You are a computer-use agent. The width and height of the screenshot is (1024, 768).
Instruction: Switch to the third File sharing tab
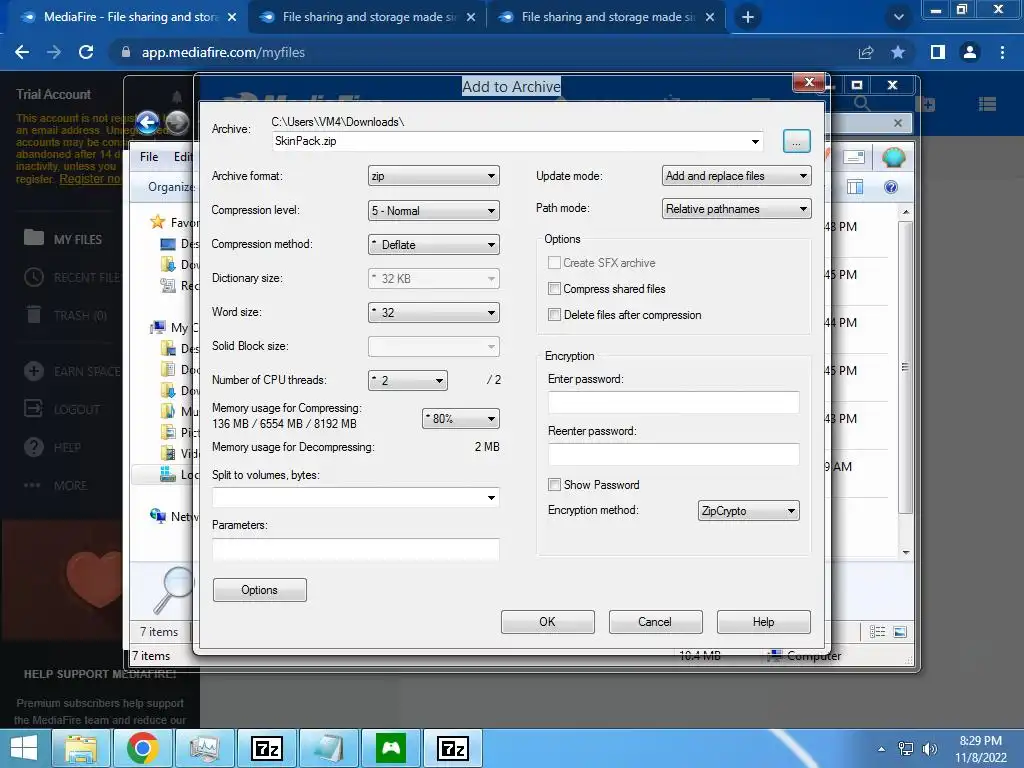(607, 17)
